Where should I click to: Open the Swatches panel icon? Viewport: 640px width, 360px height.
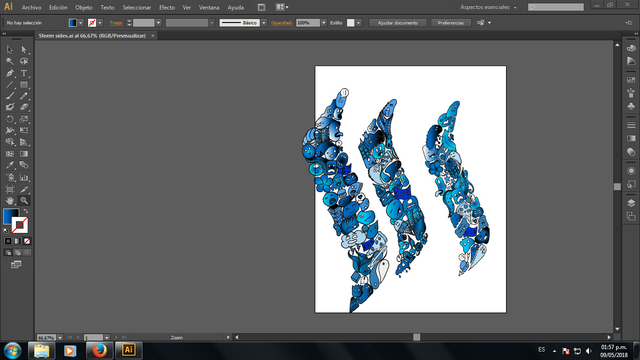point(631,80)
